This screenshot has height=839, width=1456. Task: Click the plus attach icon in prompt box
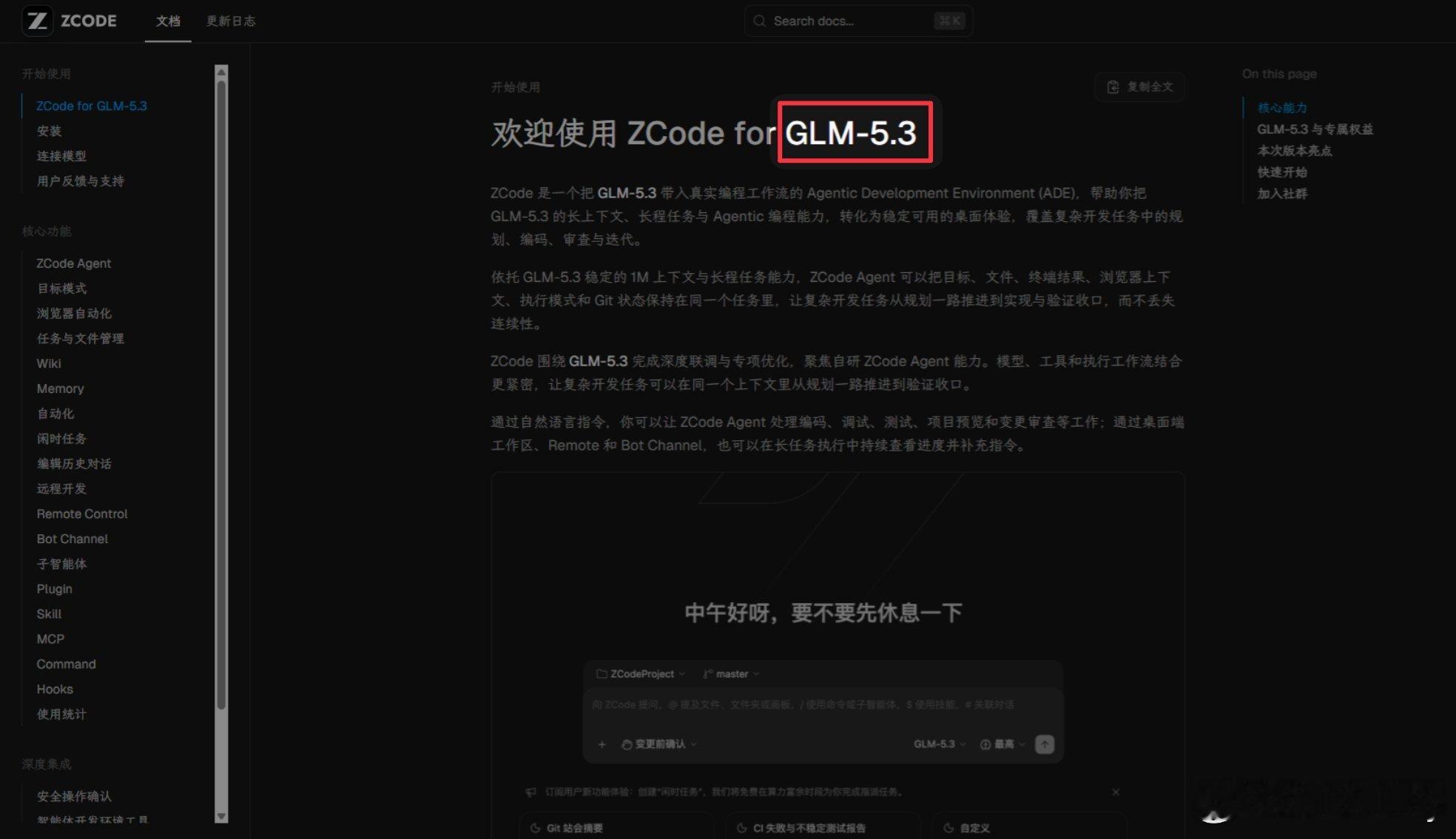pos(601,744)
